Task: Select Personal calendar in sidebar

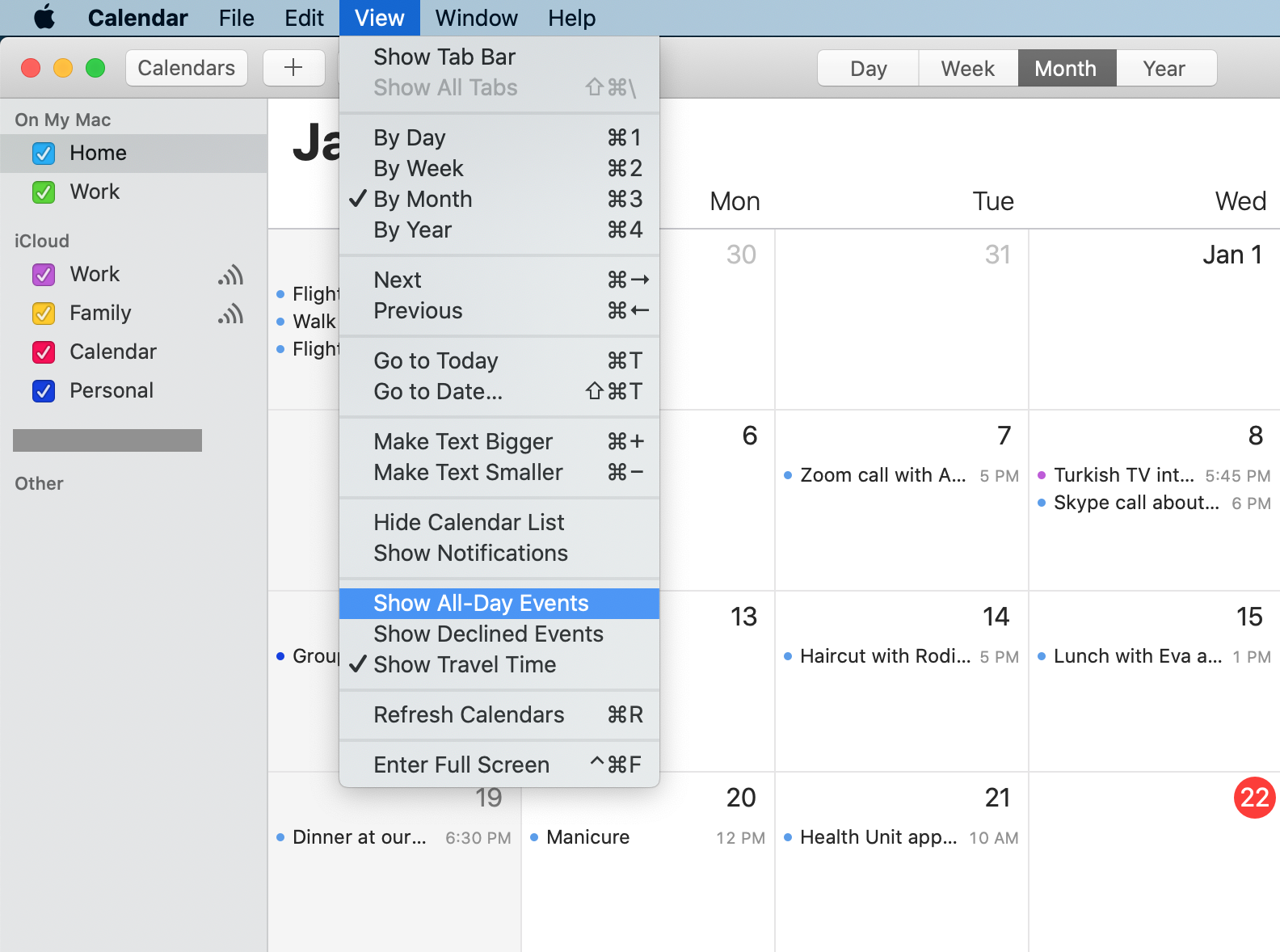Action: (133, 391)
